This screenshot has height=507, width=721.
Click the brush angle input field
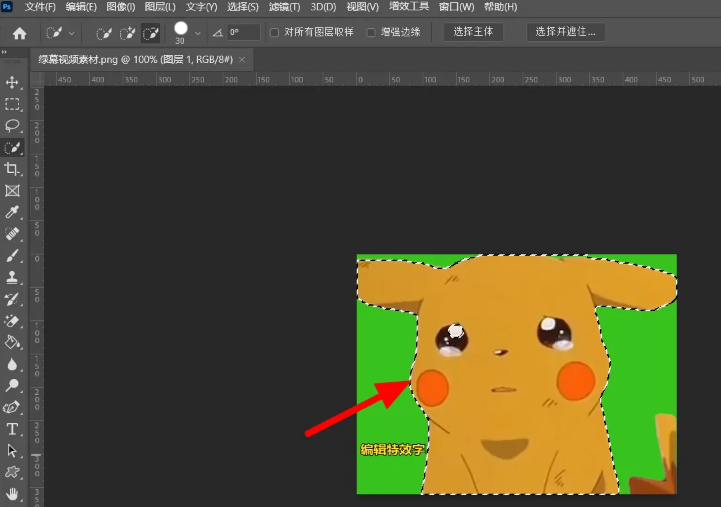click(243, 33)
